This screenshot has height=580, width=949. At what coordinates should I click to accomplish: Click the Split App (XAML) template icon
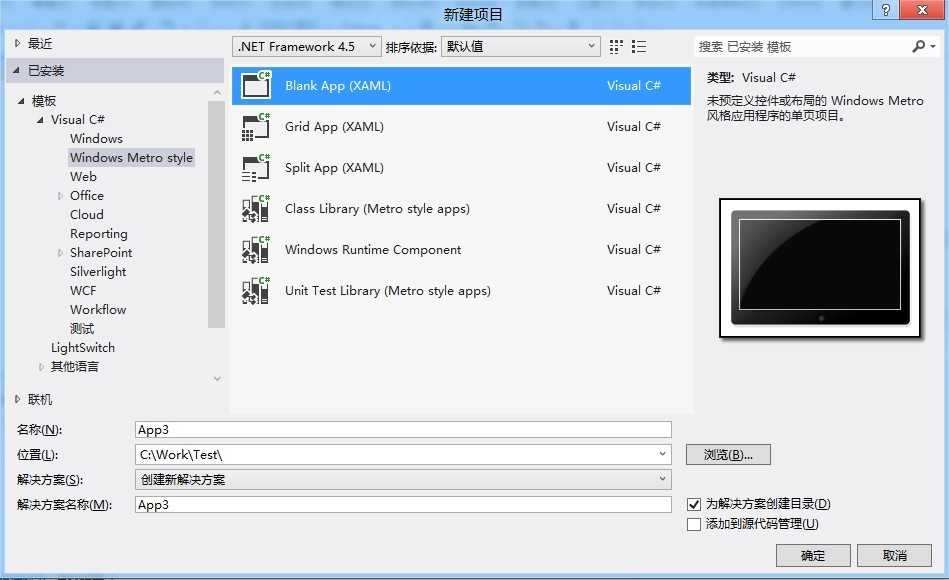[x=255, y=168]
